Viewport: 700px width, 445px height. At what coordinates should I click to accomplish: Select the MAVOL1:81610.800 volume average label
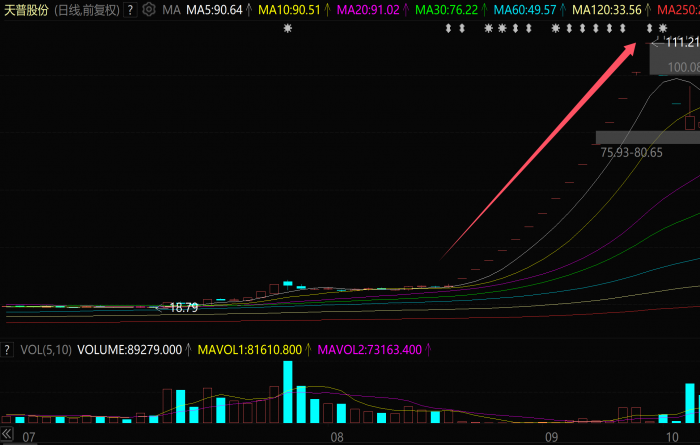[x=250, y=349]
